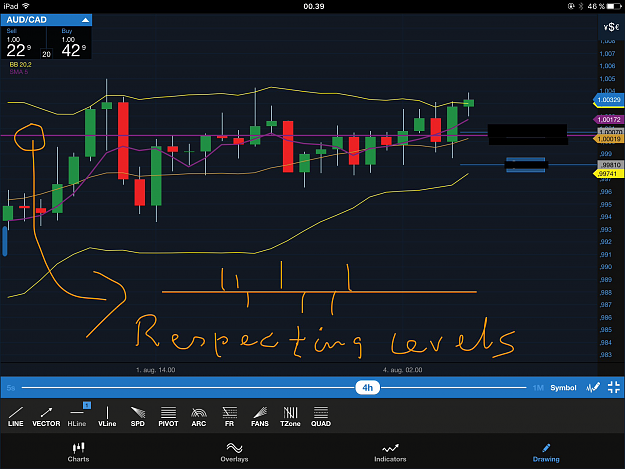Screen dimensions: 625x469
Task: Select the TZone time zone tool
Action: 290,416
